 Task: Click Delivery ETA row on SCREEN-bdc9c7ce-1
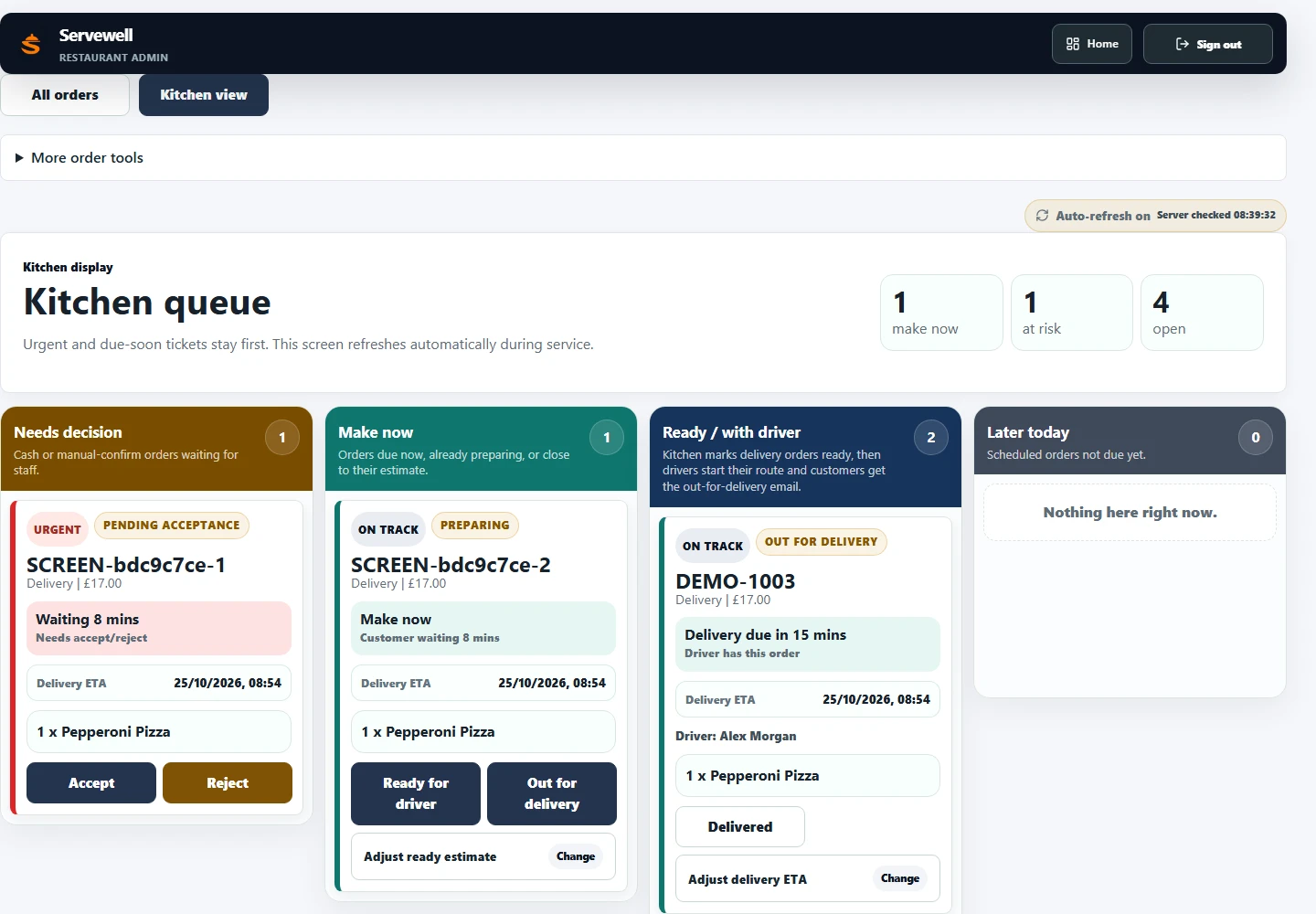tap(159, 683)
